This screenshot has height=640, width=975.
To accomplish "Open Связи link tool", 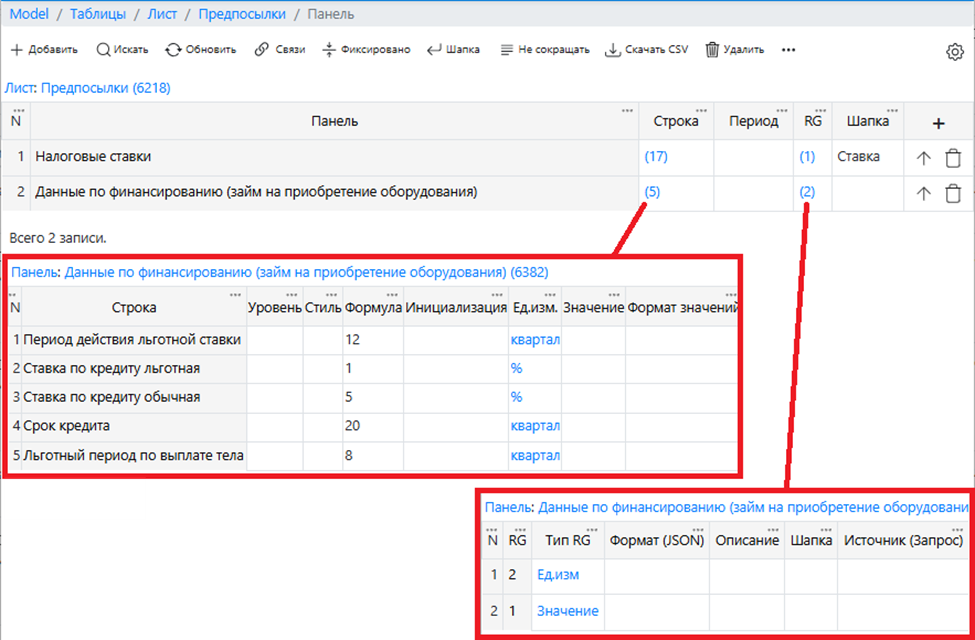I will [x=262, y=50].
